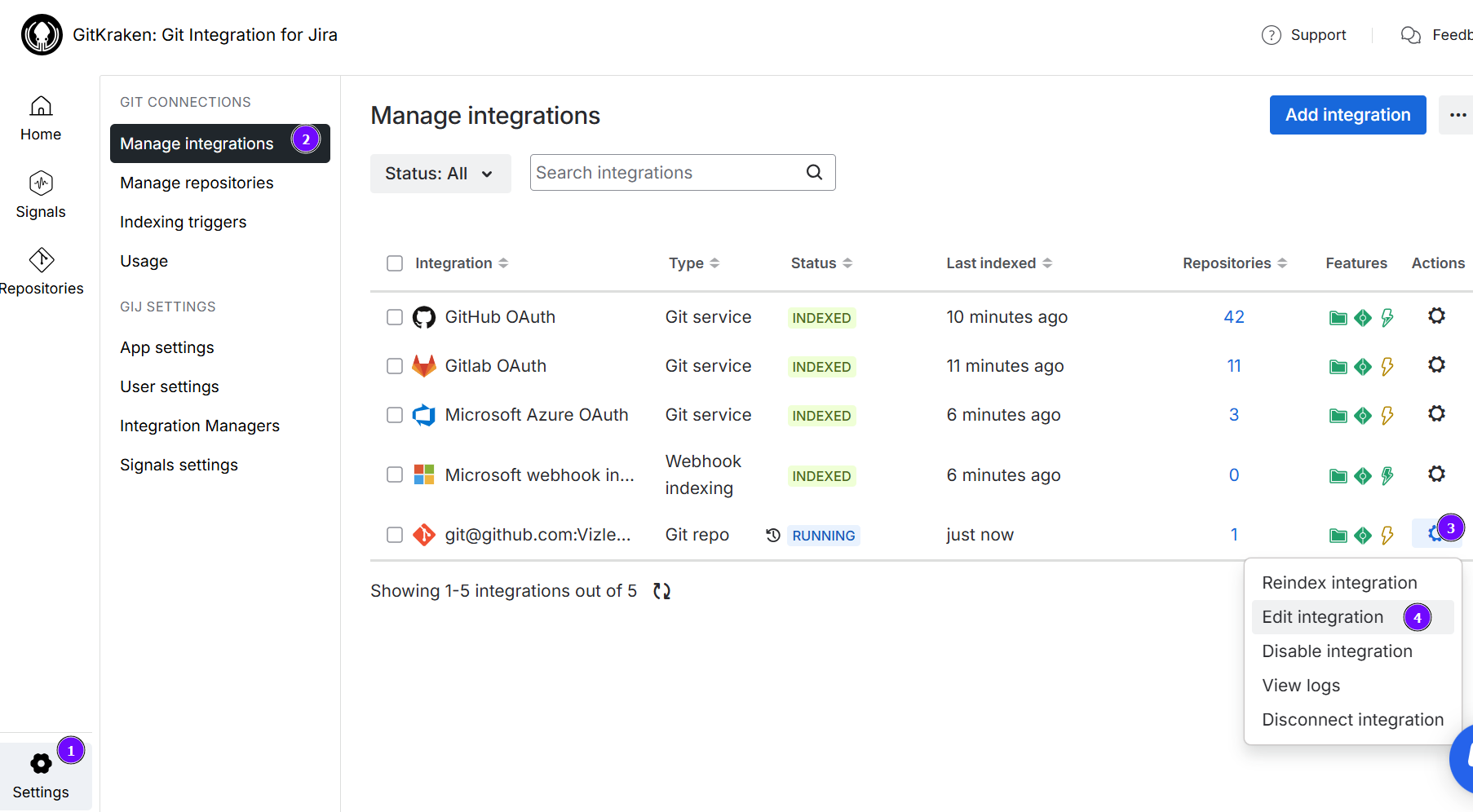Click gear actions icon for GitHub OAuth
Image resolution: width=1473 pixels, height=812 pixels.
[x=1436, y=316]
